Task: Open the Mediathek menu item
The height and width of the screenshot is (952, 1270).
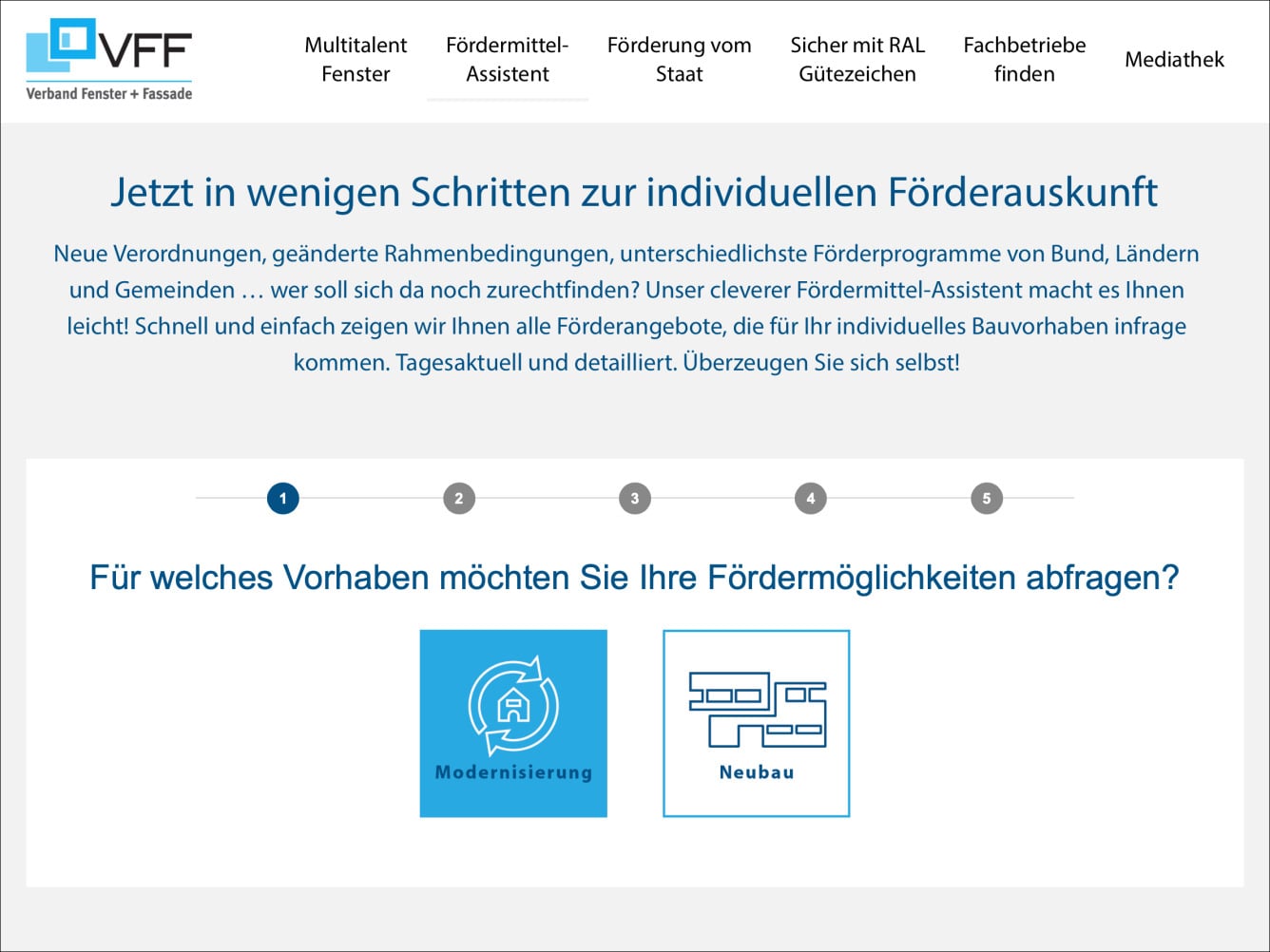Action: pyautogui.click(x=1174, y=59)
